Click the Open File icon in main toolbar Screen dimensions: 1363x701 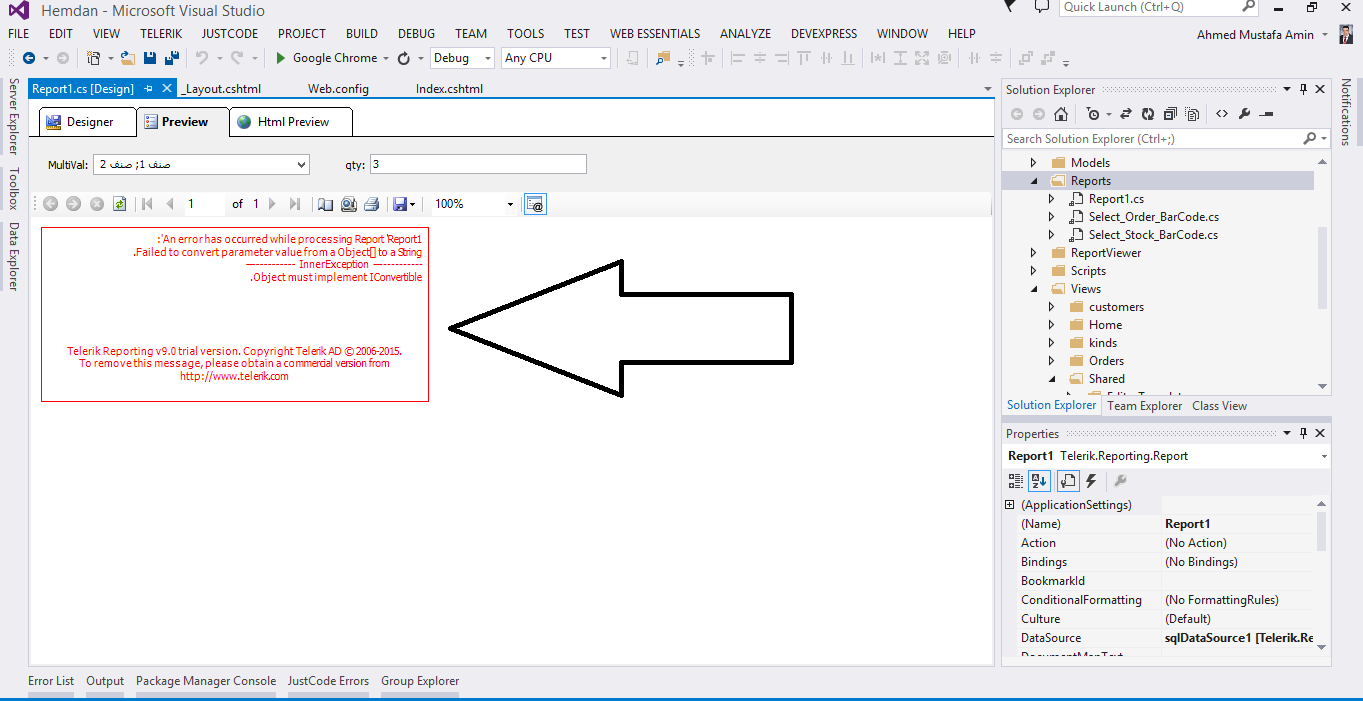(x=128, y=58)
